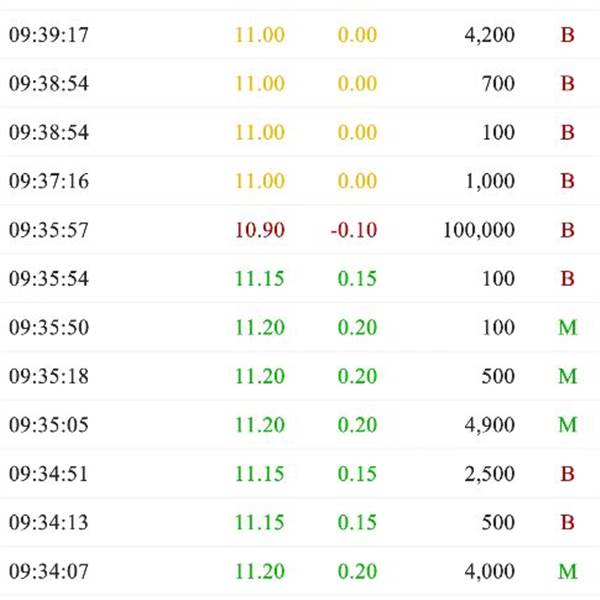Select the 09:35:18 timestamp
Viewport: 600px width, 600px height.
pyautogui.click(x=49, y=376)
